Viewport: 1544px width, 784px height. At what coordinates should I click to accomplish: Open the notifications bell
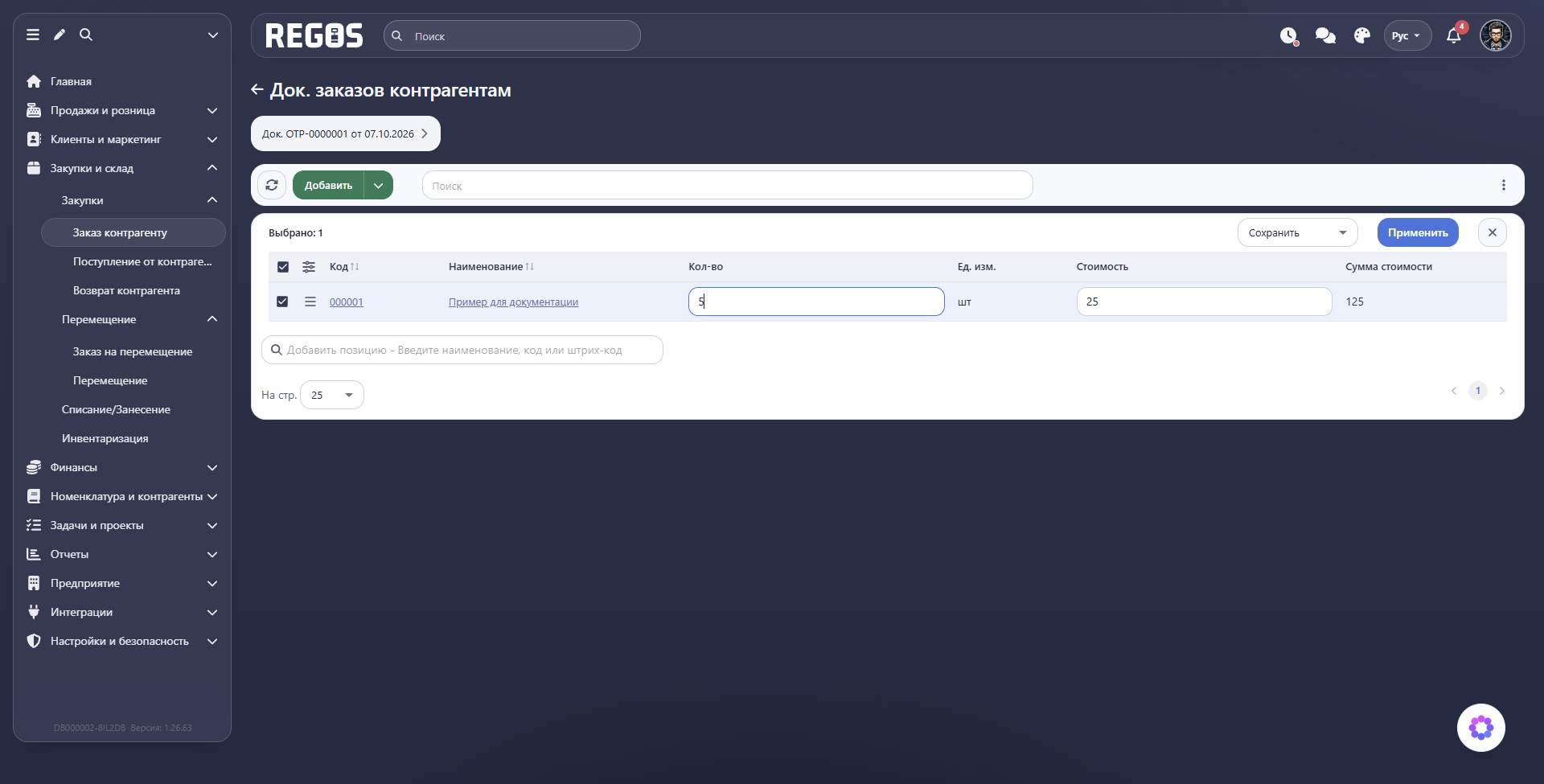point(1454,36)
